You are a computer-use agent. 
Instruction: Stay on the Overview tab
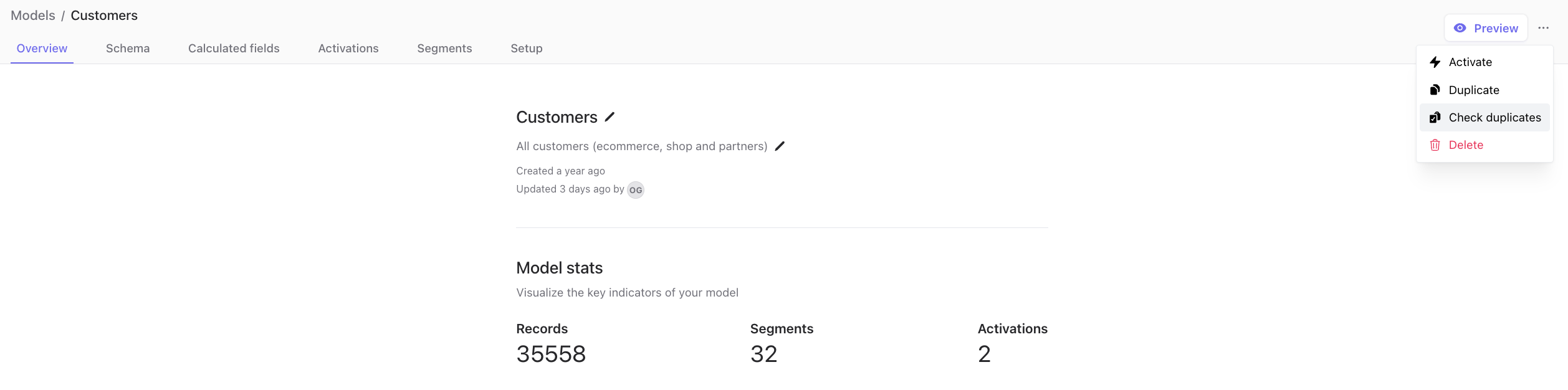pos(42,49)
